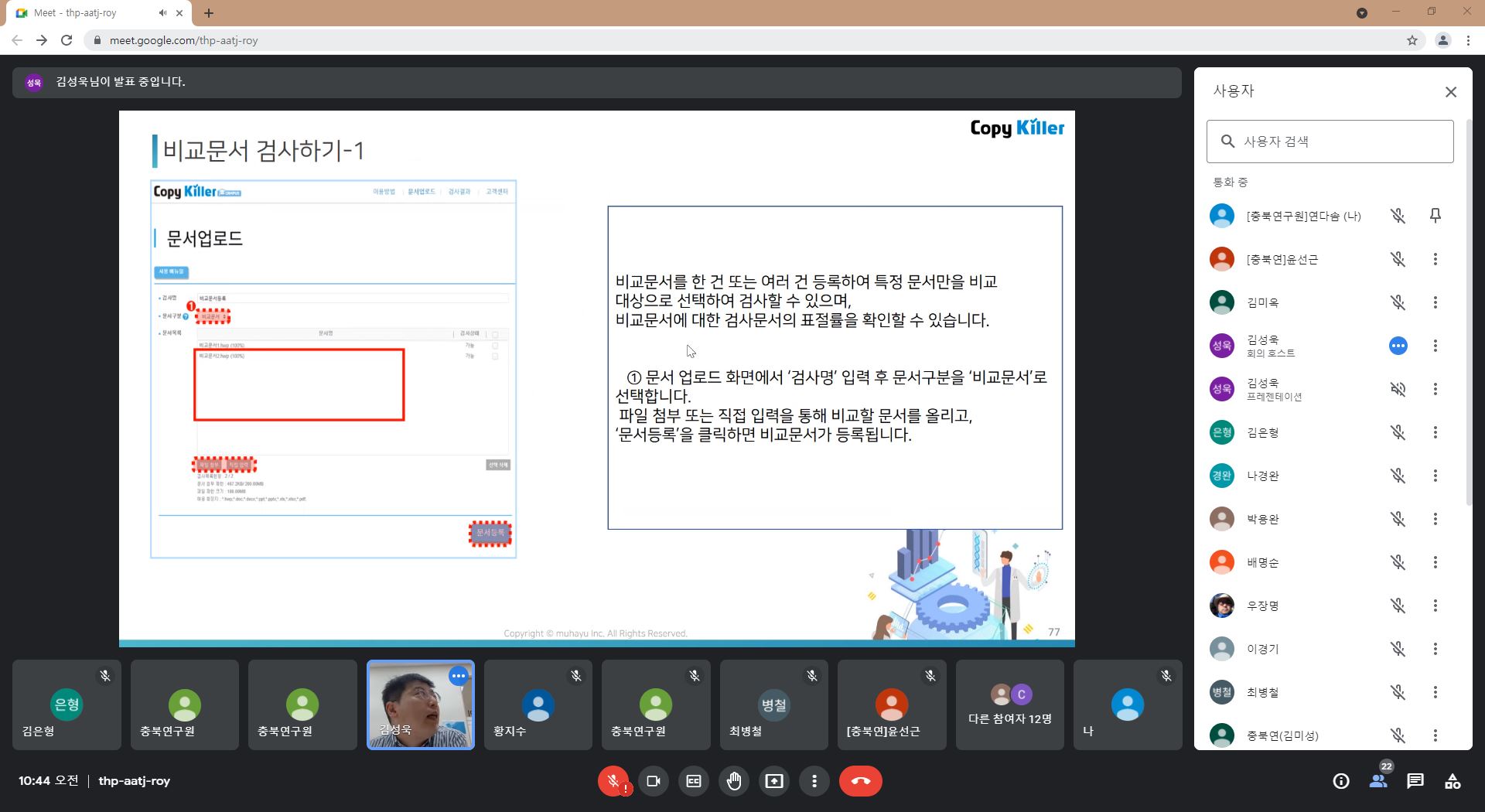Open meeting details info icon

(x=1341, y=781)
